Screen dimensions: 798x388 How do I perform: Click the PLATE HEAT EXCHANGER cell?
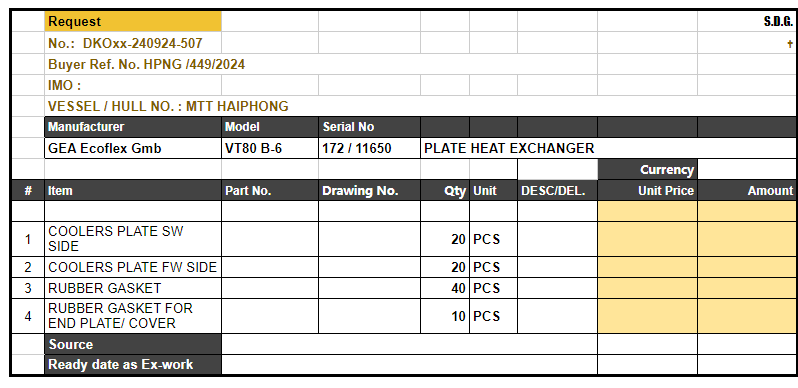click(609, 148)
